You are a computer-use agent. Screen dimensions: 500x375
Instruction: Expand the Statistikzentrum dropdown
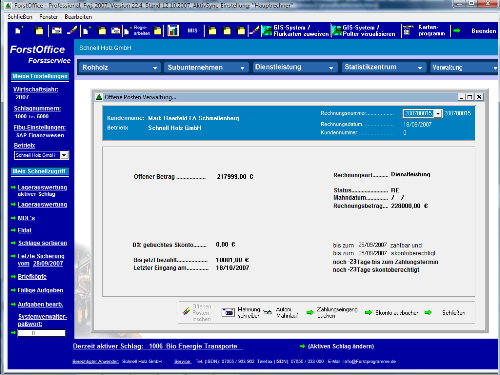[x=420, y=68]
